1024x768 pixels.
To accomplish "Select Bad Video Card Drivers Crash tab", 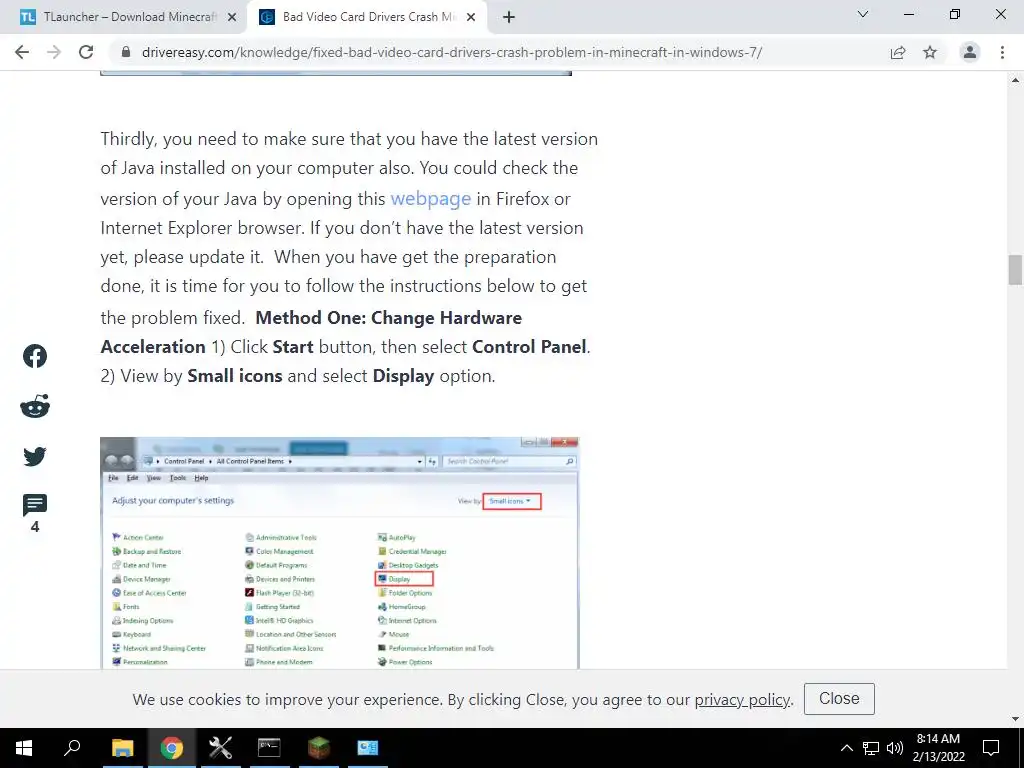I will point(367,18).
